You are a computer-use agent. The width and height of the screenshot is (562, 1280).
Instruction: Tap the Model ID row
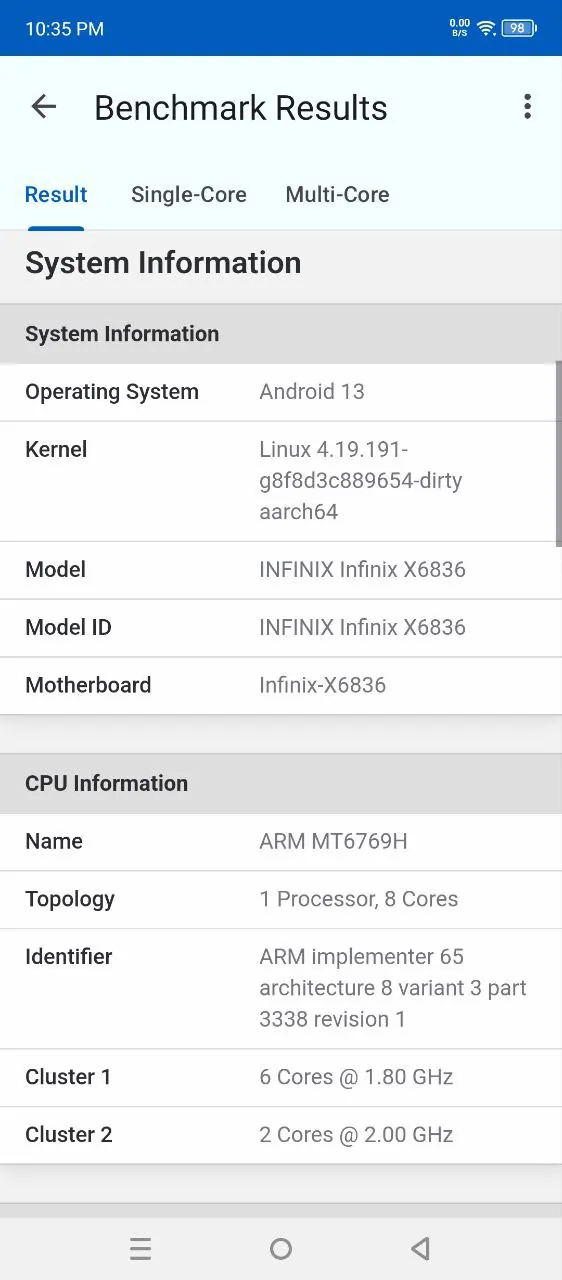pyautogui.click(x=281, y=628)
